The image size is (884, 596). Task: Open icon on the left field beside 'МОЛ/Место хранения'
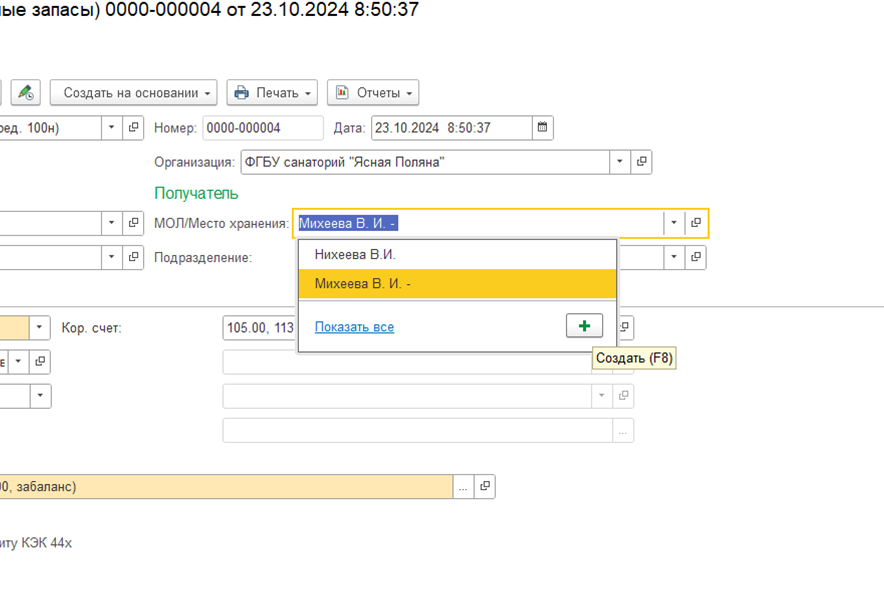133,223
